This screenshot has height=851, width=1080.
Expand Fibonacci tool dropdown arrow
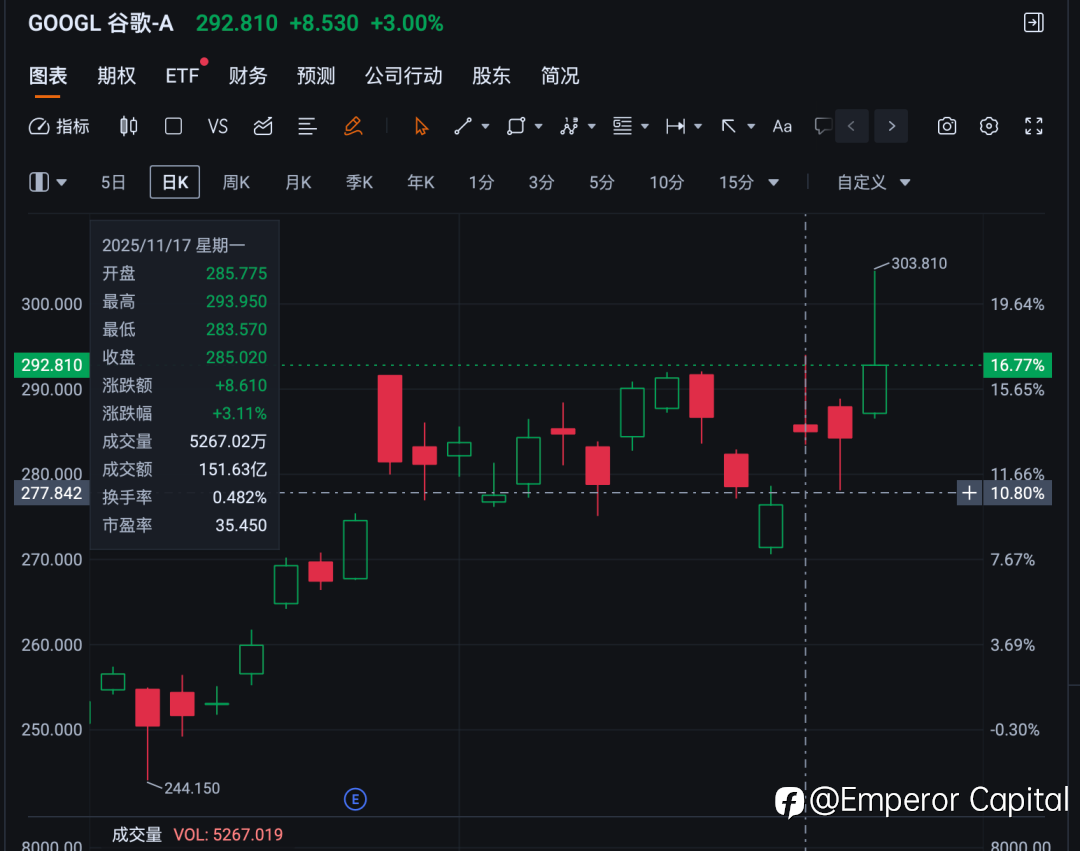point(645,127)
